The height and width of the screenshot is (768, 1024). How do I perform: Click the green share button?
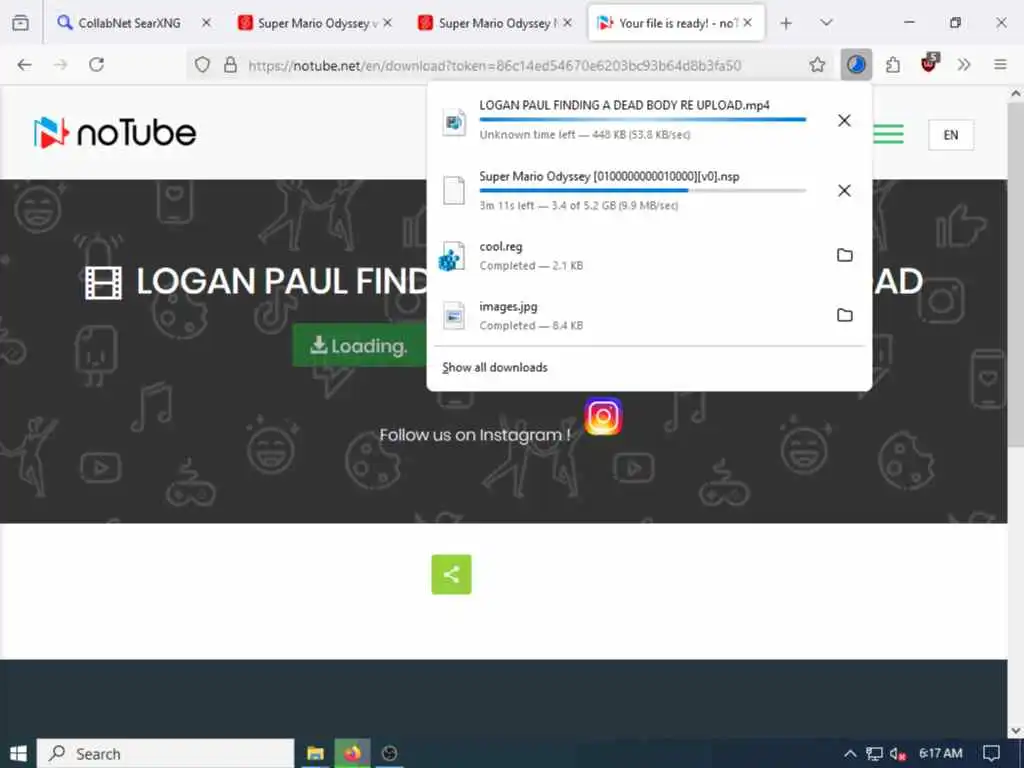point(451,574)
